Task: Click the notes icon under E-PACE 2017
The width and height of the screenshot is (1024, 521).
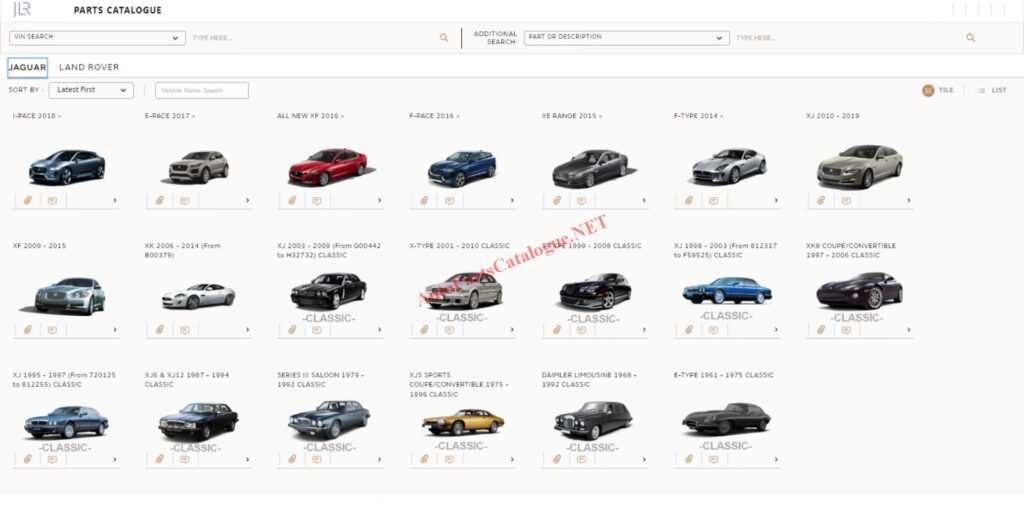Action: pos(184,201)
